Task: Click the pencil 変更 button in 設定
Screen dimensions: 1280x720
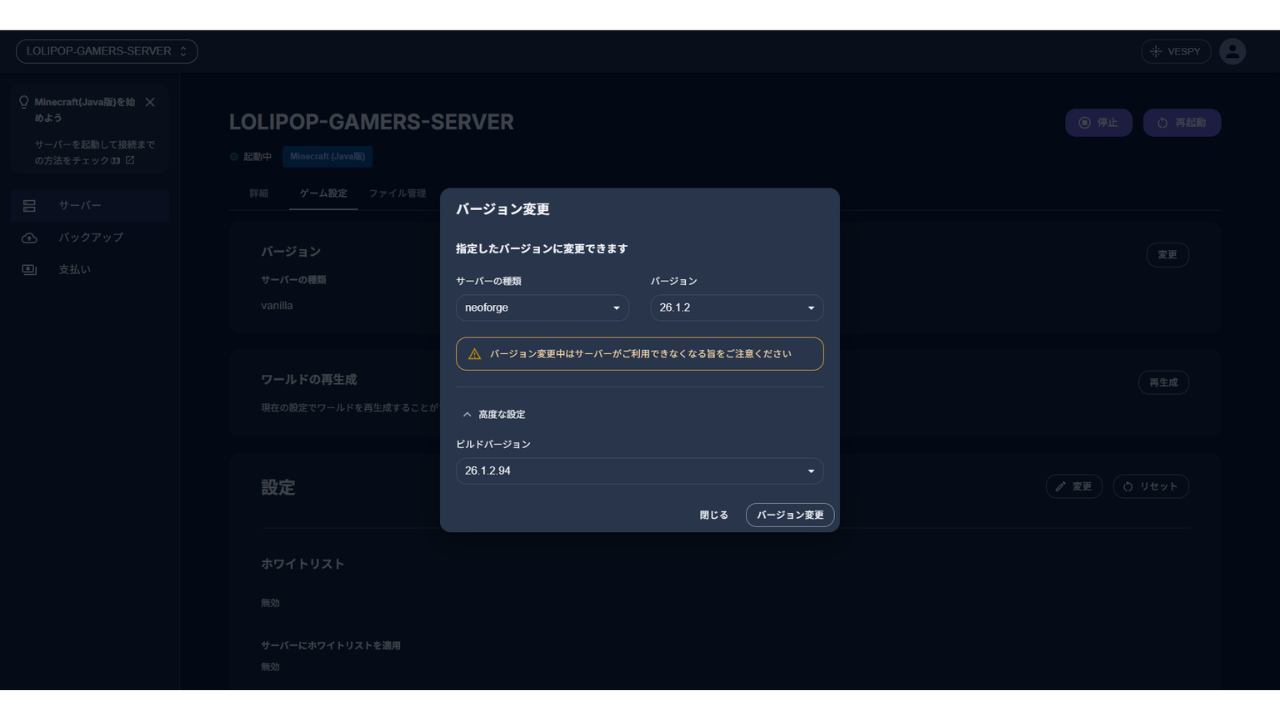Action: tap(1074, 486)
